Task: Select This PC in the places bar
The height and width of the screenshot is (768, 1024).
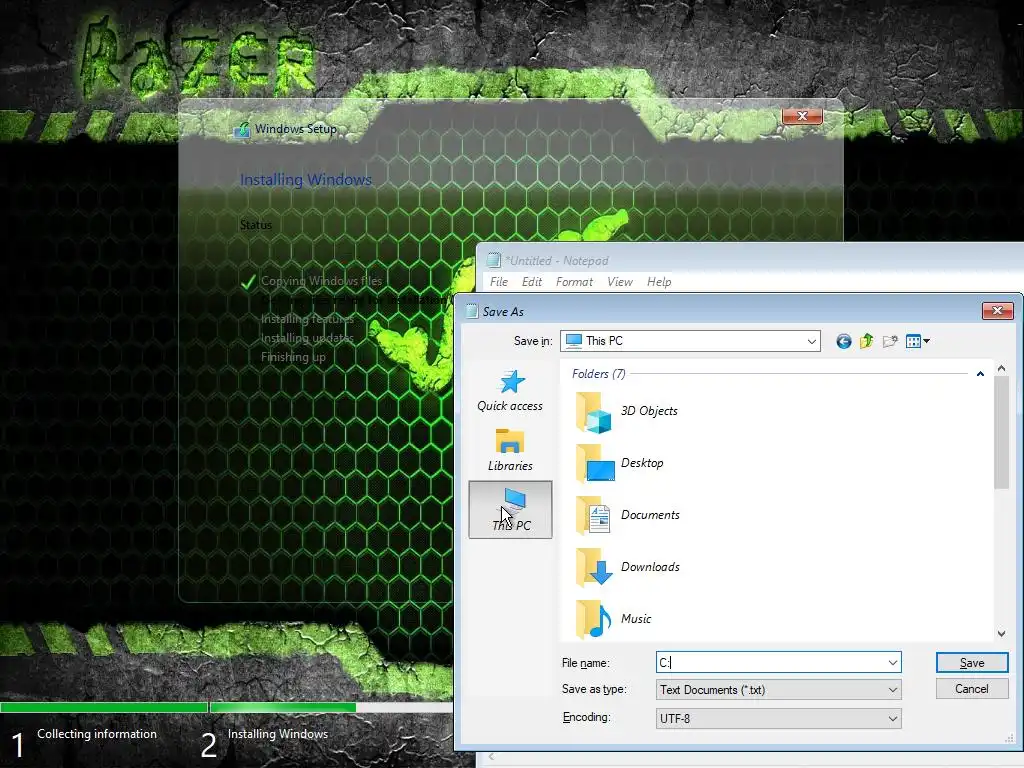Action: (x=510, y=509)
